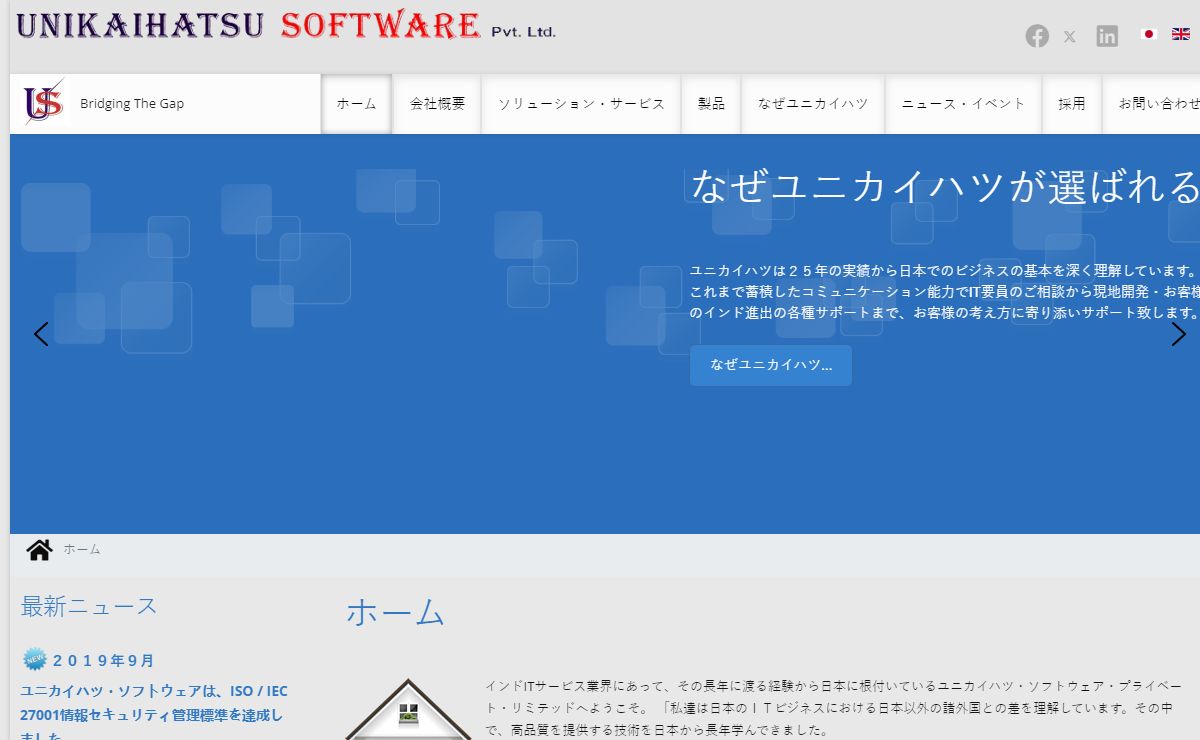Click the なぜユニカイハツが選ばれる slide title
Viewport: 1200px width, 740px height.
coord(945,187)
